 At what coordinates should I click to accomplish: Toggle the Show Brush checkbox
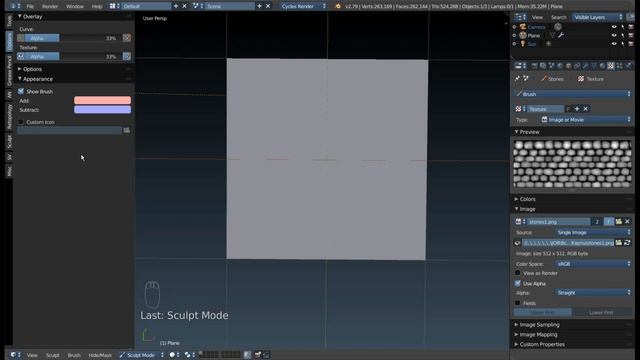(x=21, y=91)
